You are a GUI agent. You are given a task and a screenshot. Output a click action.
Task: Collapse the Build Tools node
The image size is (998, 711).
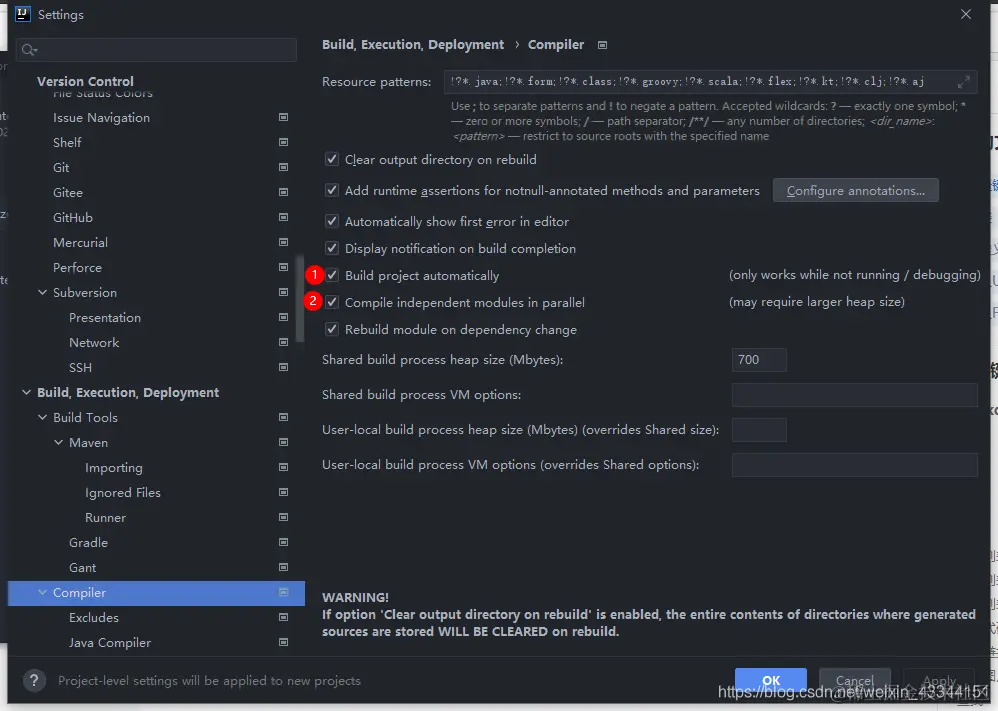pyautogui.click(x=43, y=417)
